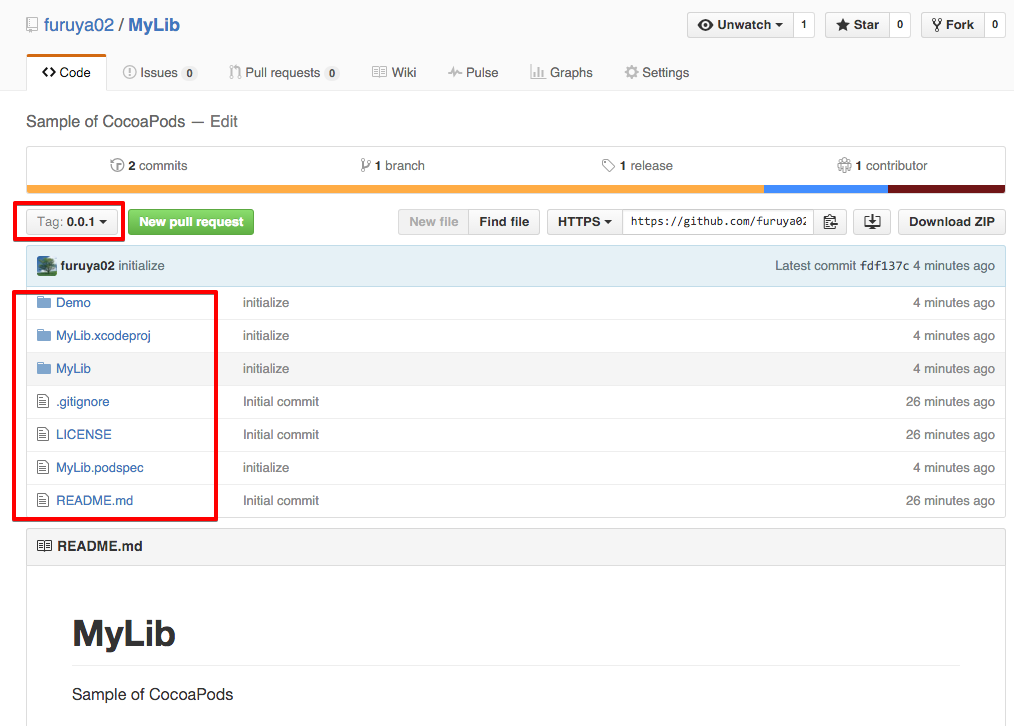Click the Demo folder icon
1014x726 pixels.
pyautogui.click(x=44, y=303)
